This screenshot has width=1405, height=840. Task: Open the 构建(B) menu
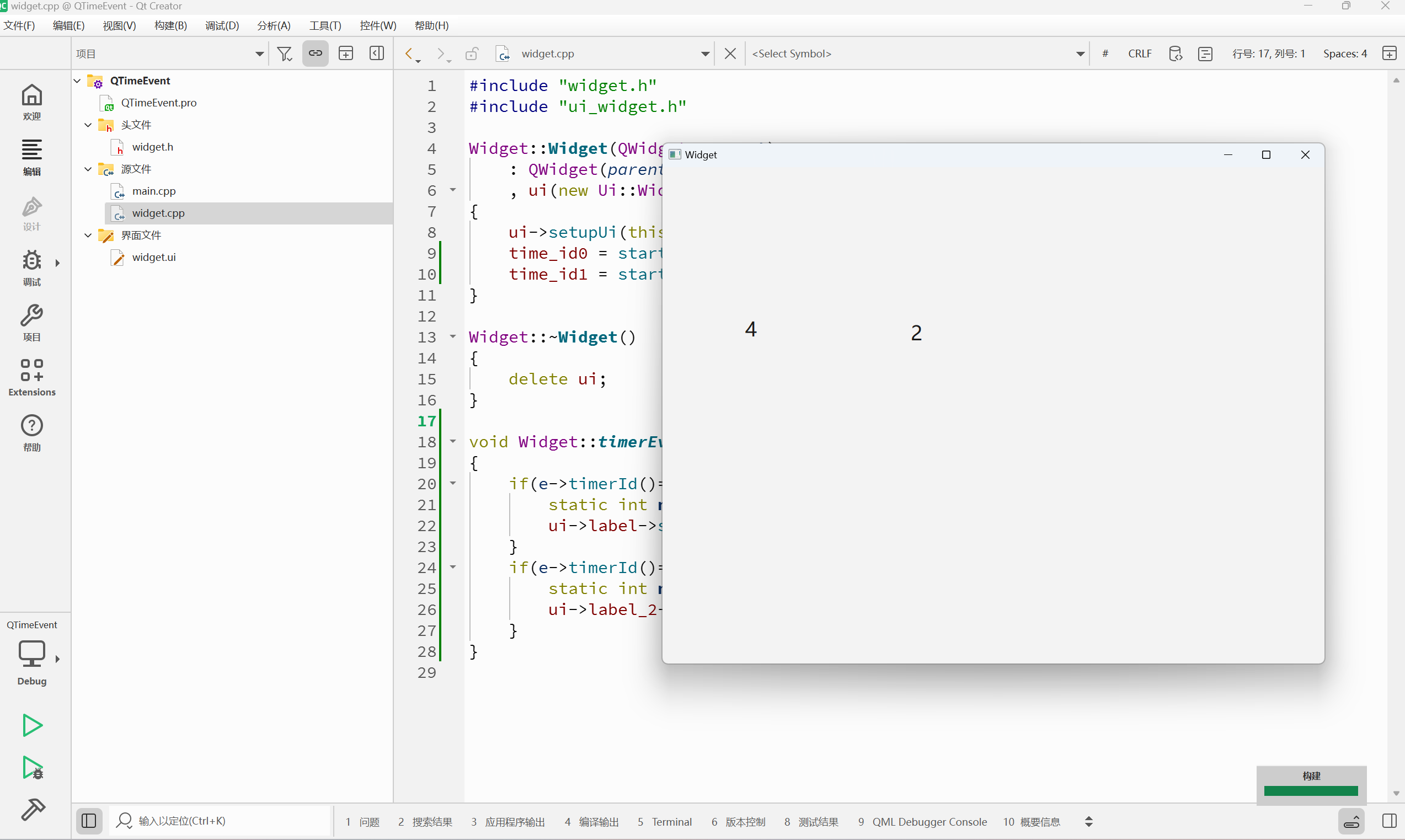[170, 25]
